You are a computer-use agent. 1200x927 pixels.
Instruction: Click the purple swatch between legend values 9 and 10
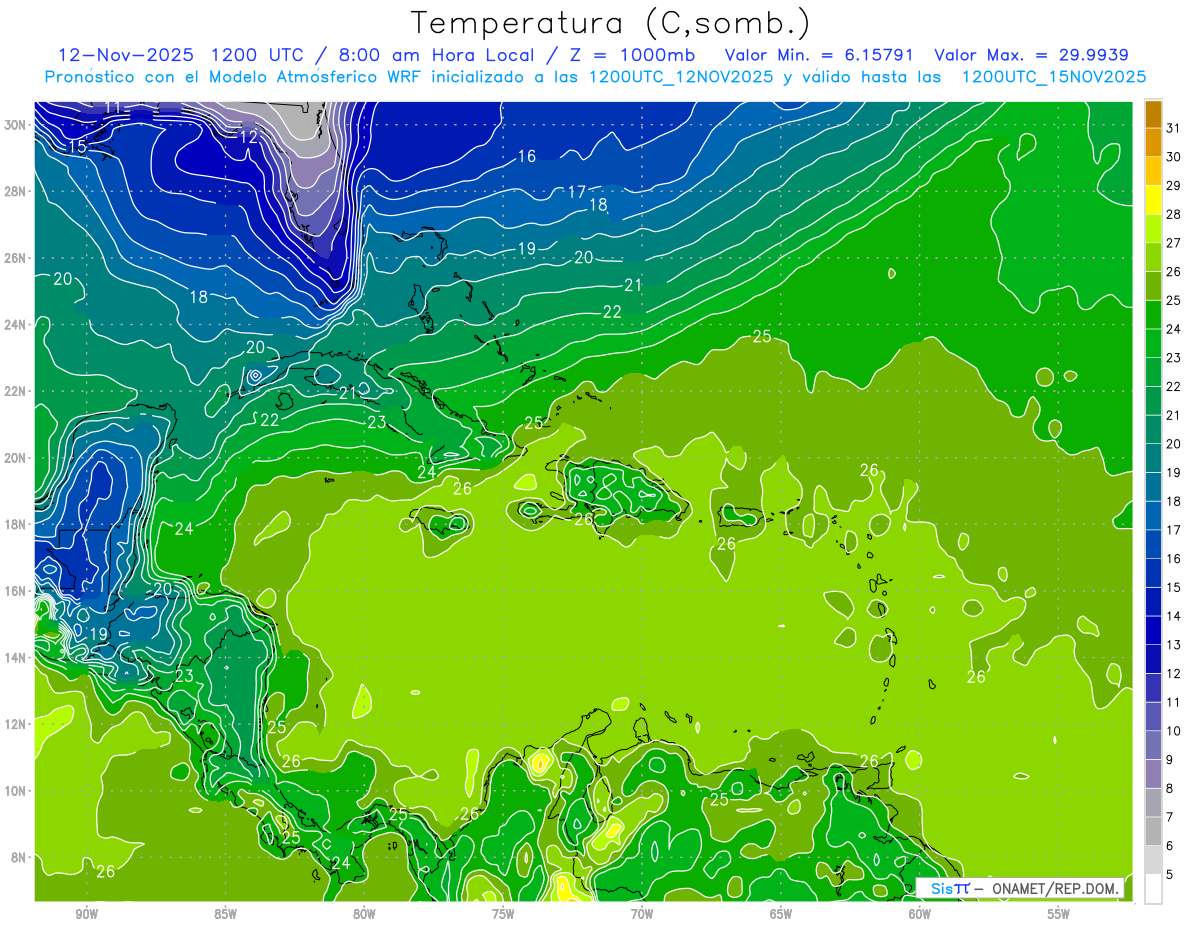(1153, 744)
